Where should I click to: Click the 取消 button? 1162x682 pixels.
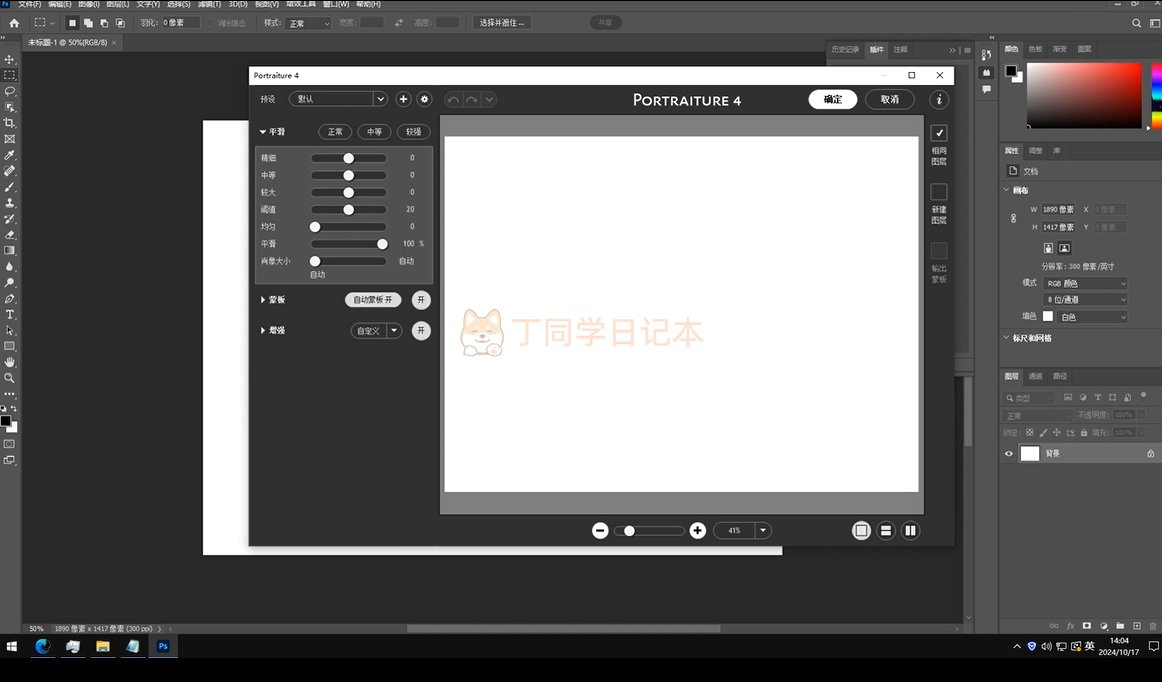[889, 99]
